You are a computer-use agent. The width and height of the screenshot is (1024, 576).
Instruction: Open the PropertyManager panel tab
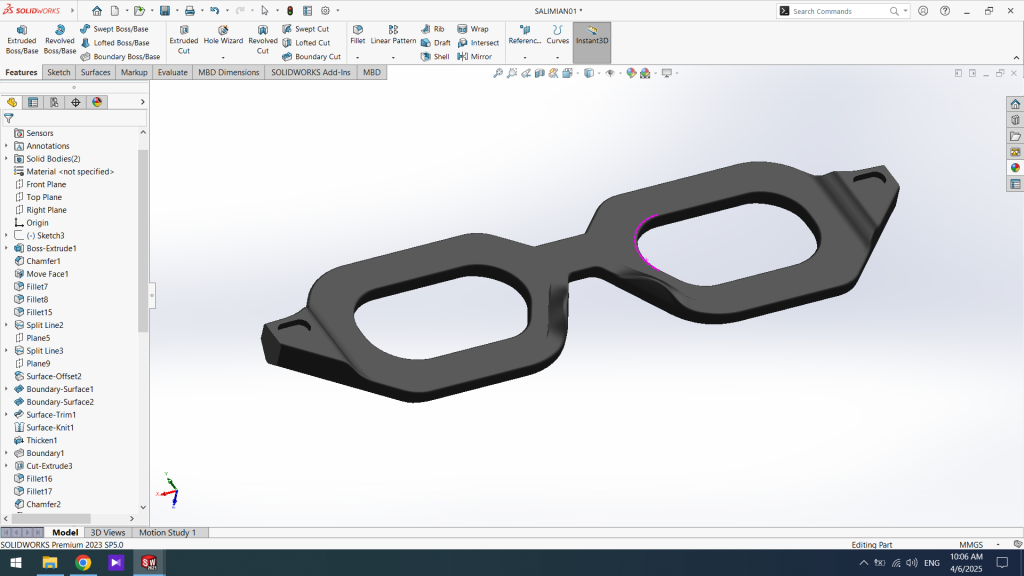tap(33, 102)
